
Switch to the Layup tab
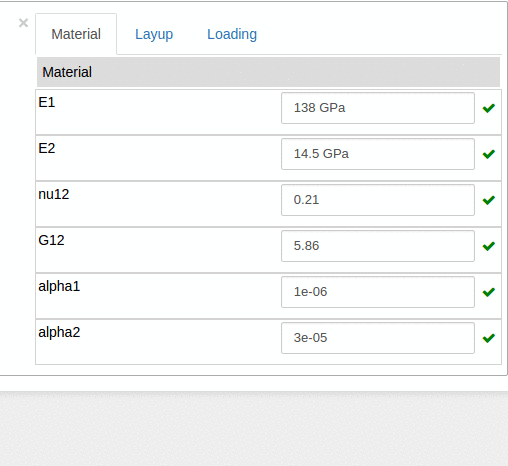click(154, 34)
